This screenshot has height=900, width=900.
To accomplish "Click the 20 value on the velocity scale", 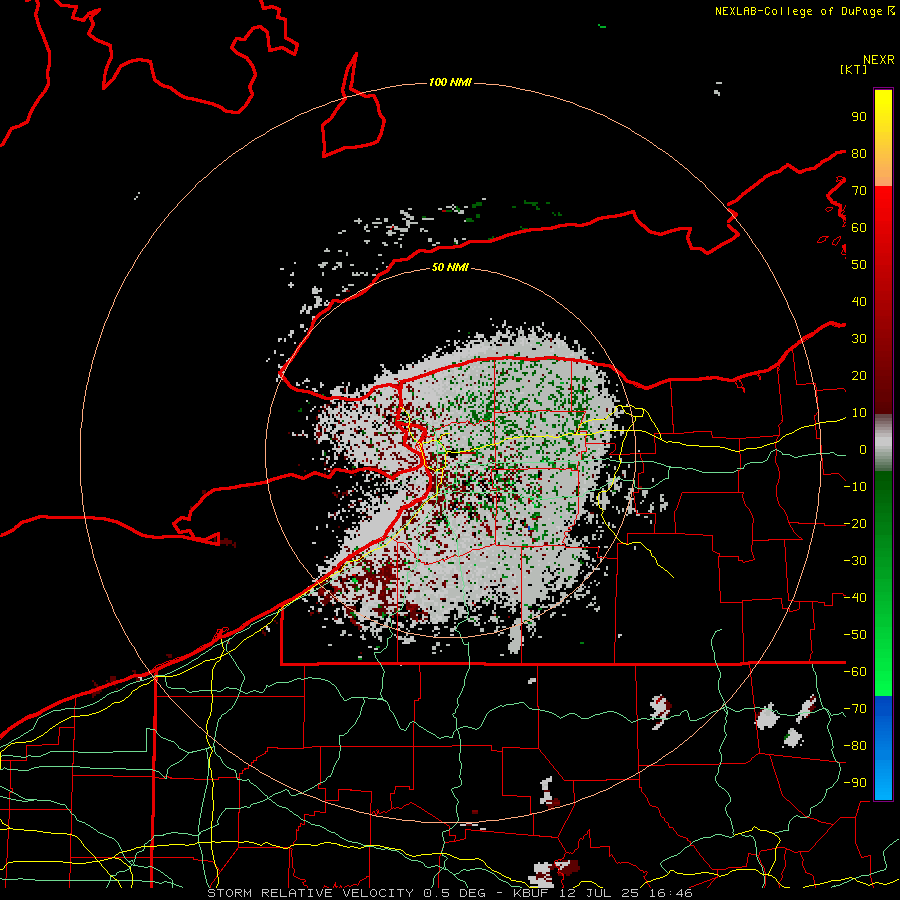I will click(x=859, y=375).
